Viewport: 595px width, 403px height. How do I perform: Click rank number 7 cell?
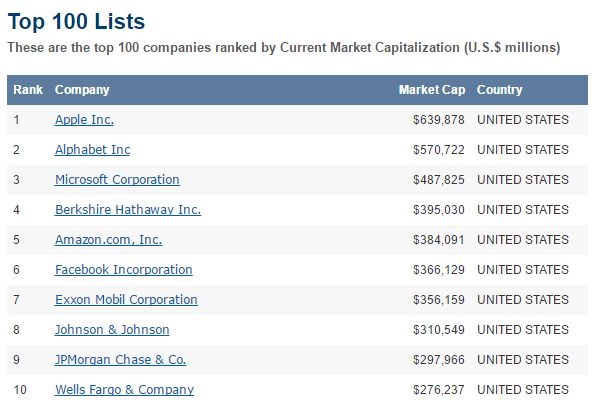tap(16, 300)
